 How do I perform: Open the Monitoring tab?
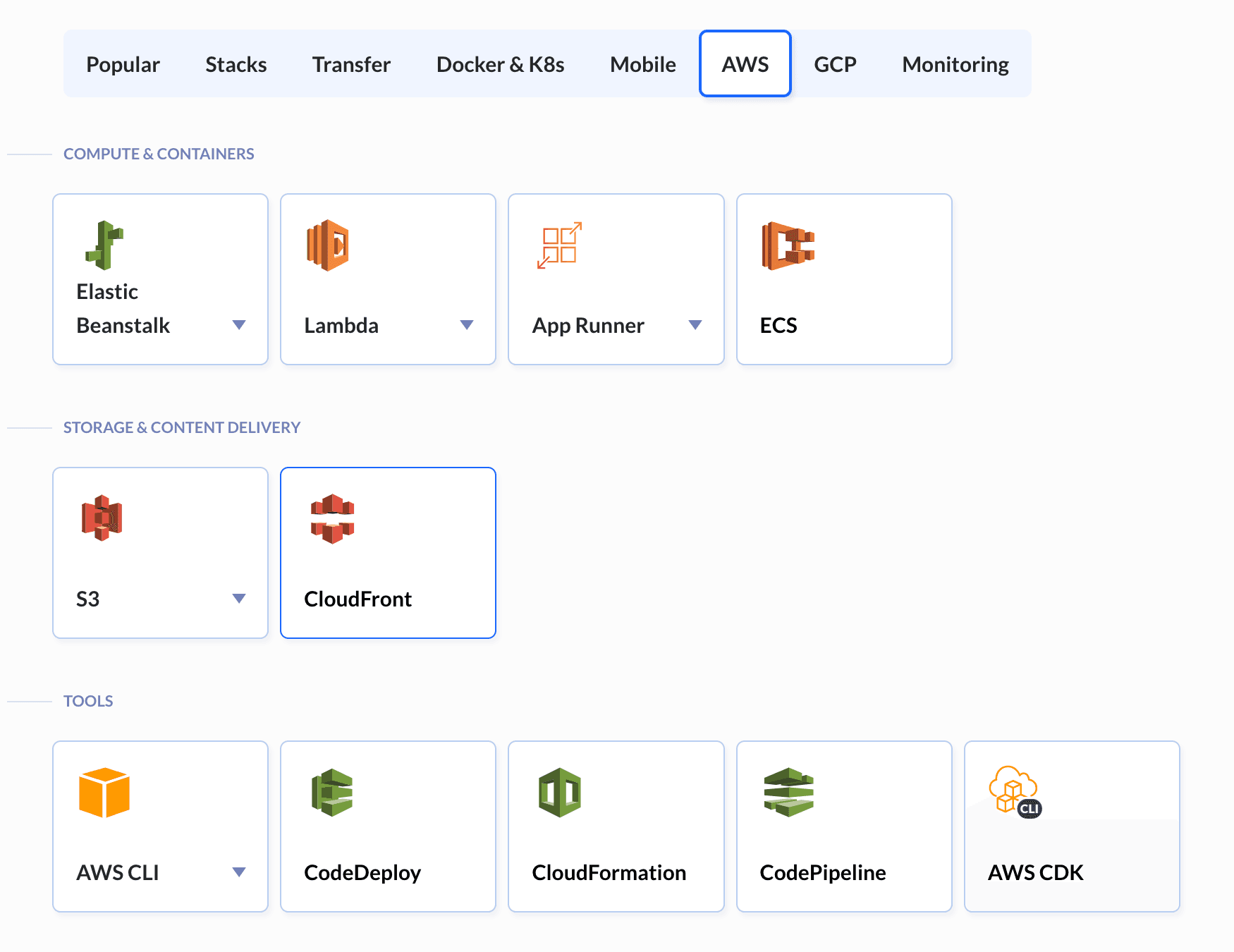954,63
